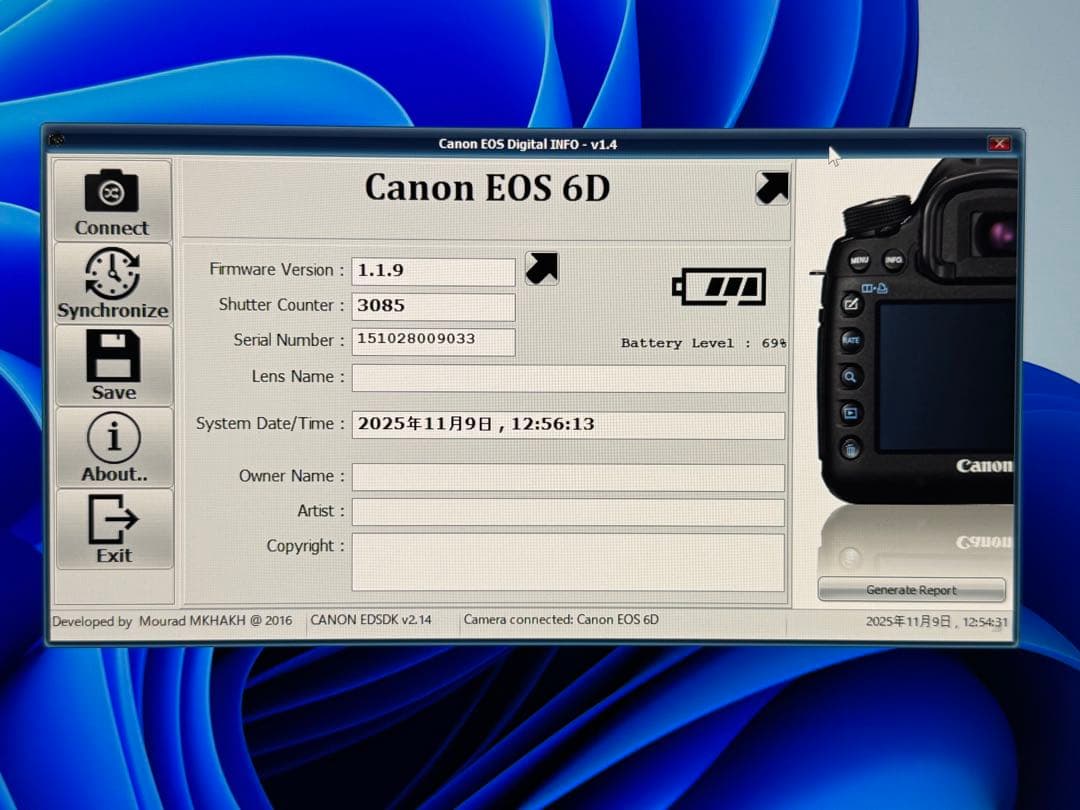Click the battery level indicator graphic

pos(719,287)
